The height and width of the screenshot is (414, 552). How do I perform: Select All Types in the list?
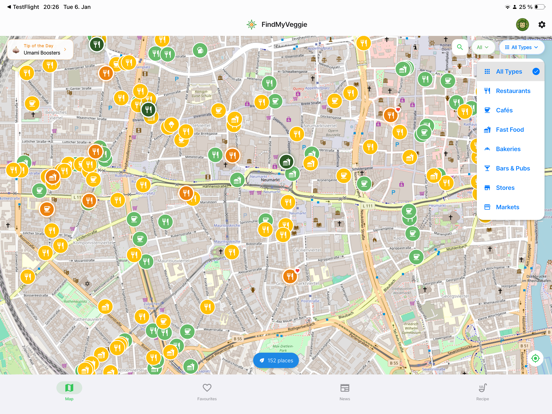[510, 71]
